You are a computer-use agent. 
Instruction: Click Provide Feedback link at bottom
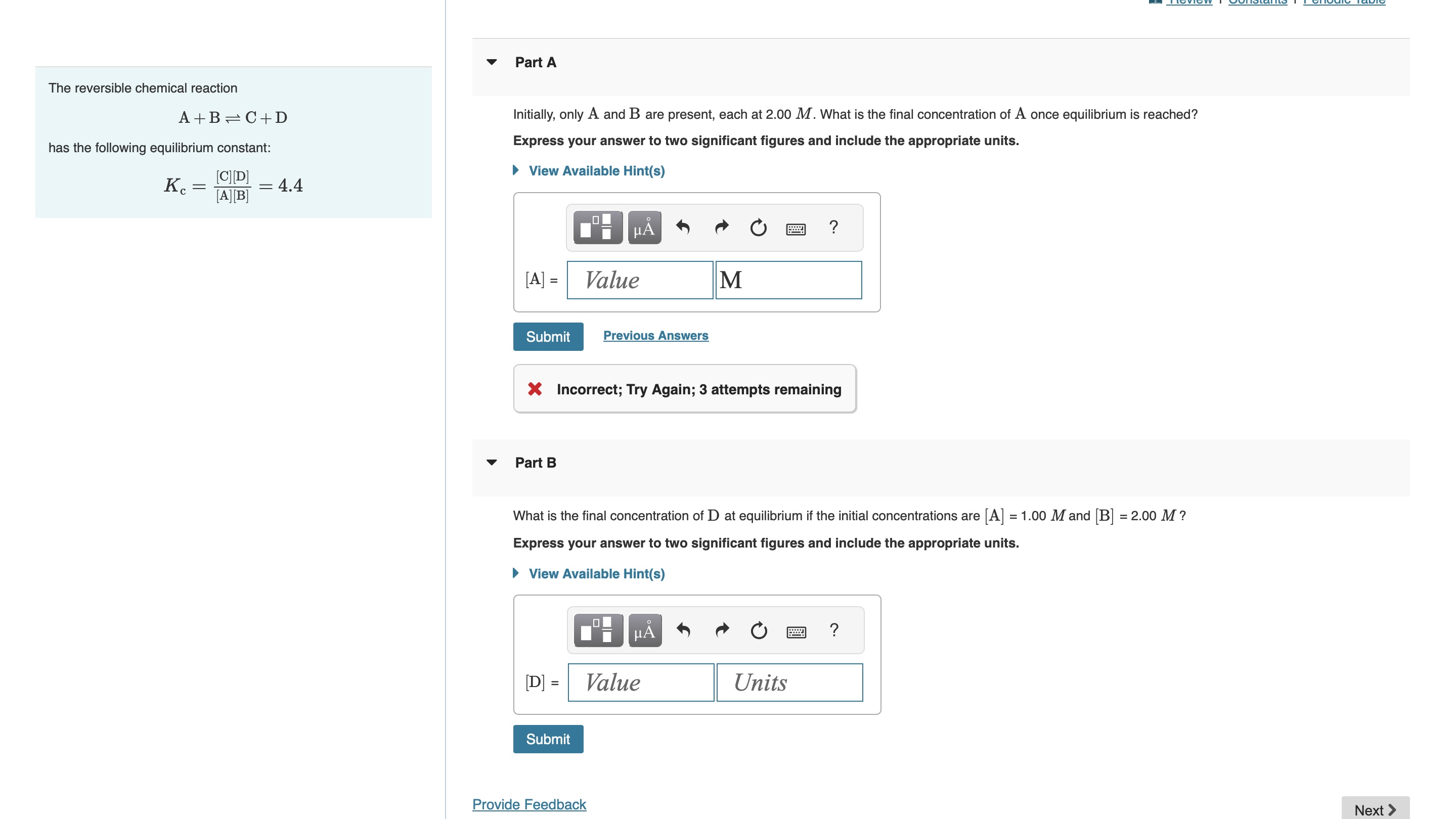coord(529,804)
